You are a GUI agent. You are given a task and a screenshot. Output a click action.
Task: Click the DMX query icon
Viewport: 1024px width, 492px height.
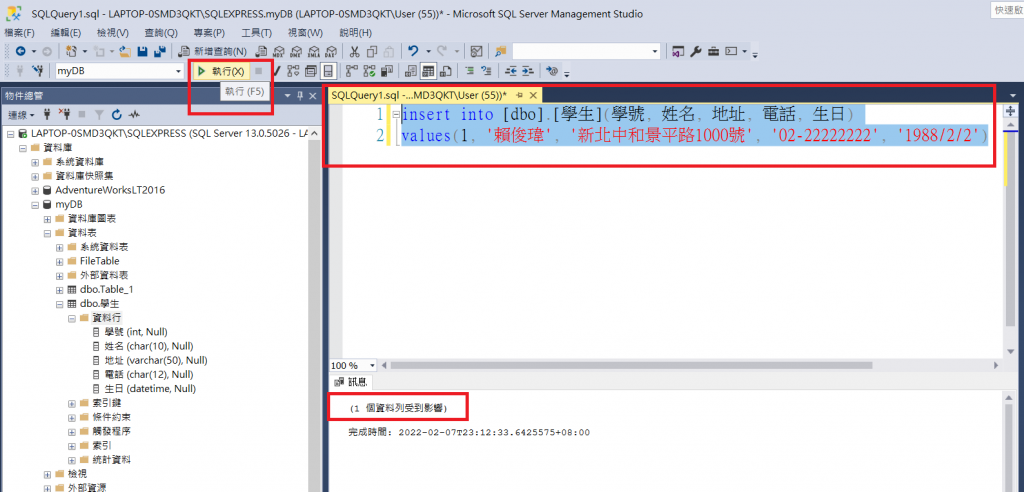click(296, 51)
